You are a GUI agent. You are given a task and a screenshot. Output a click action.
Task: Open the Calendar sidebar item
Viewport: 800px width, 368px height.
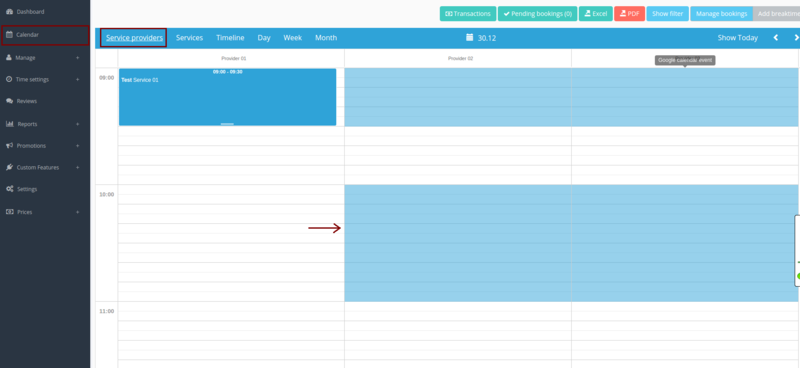tap(45, 35)
